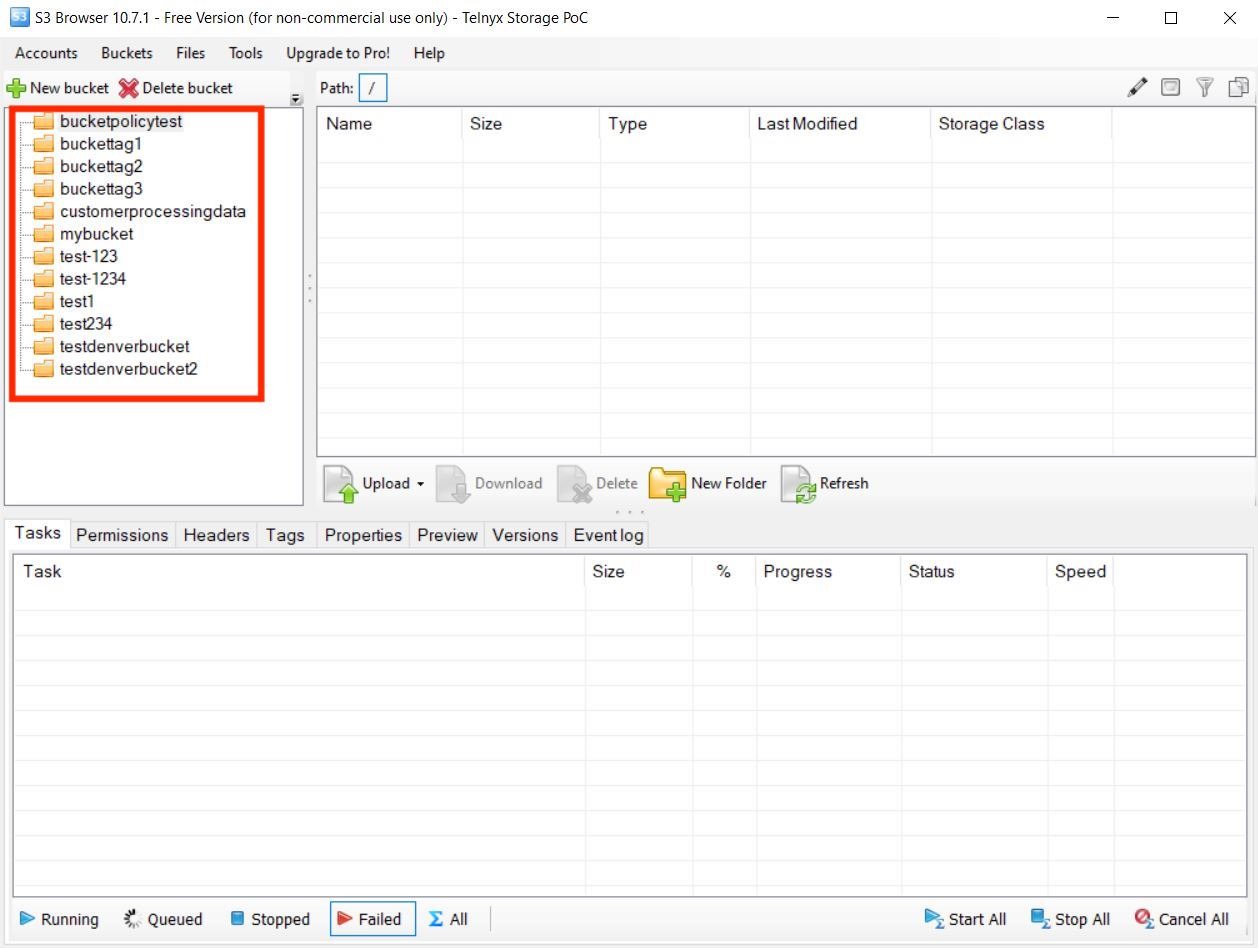
Task: Click the Delete bucket red X icon
Action: click(x=128, y=88)
